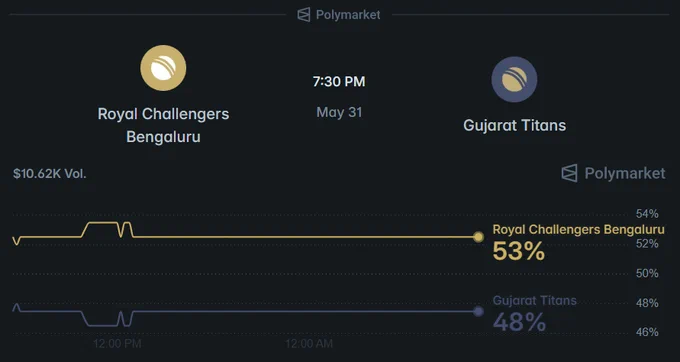Open the Polymarket text link in the header
680x362 pixels.
[348, 15]
